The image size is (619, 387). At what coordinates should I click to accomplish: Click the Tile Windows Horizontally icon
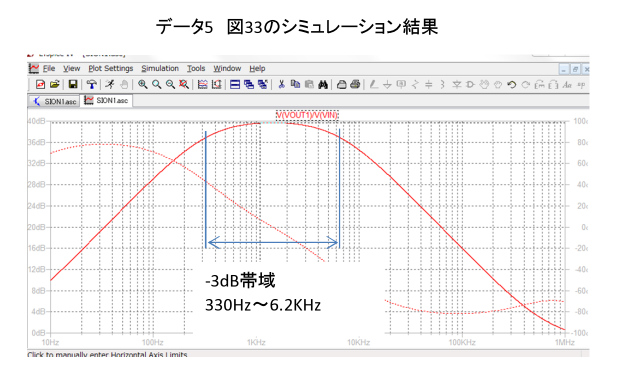click(x=235, y=85)
